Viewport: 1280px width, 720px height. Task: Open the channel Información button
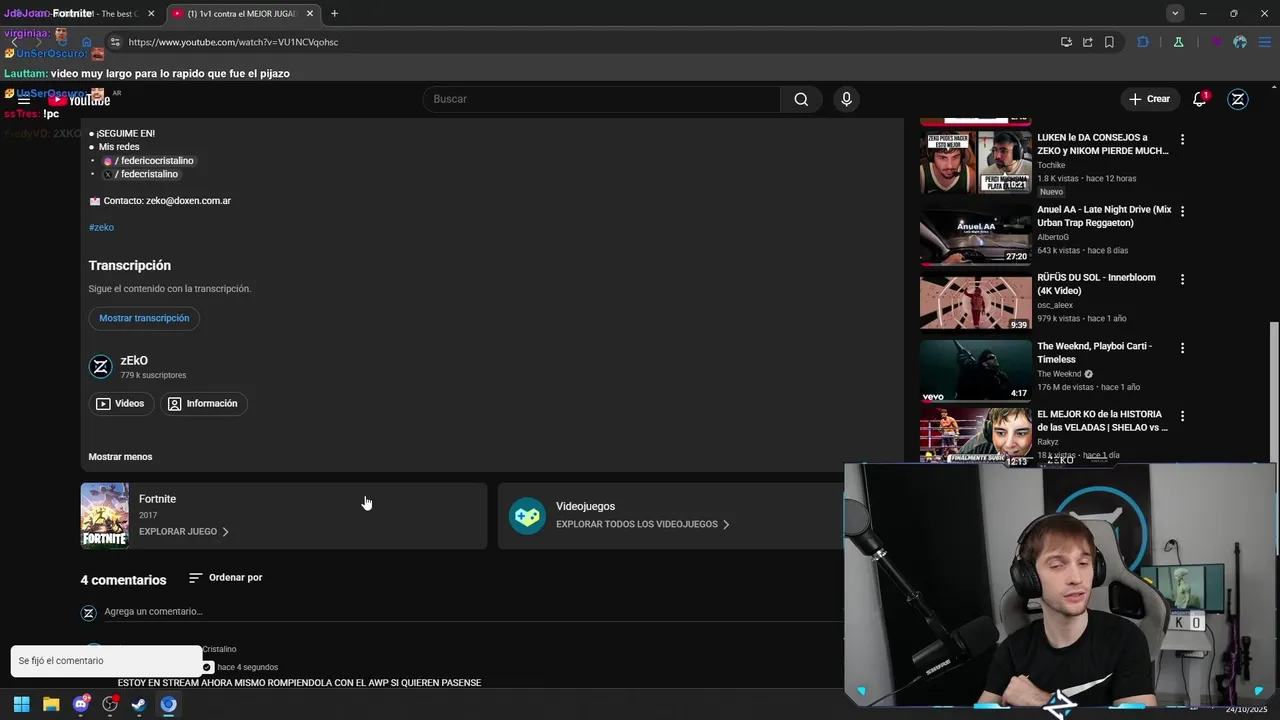tap(203, 404)
